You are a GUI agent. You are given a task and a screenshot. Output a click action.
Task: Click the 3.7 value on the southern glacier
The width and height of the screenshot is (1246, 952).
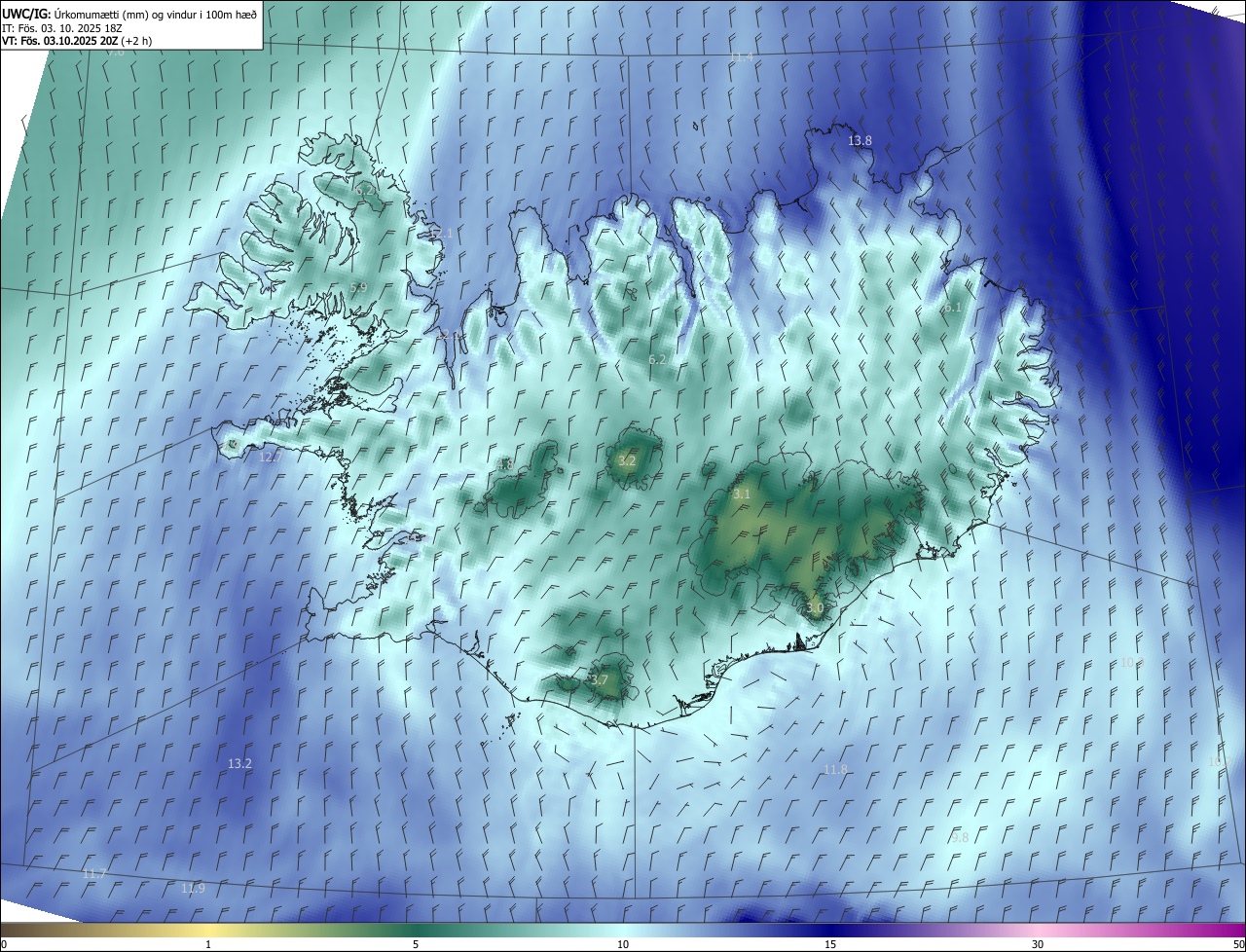pos(600,680)
